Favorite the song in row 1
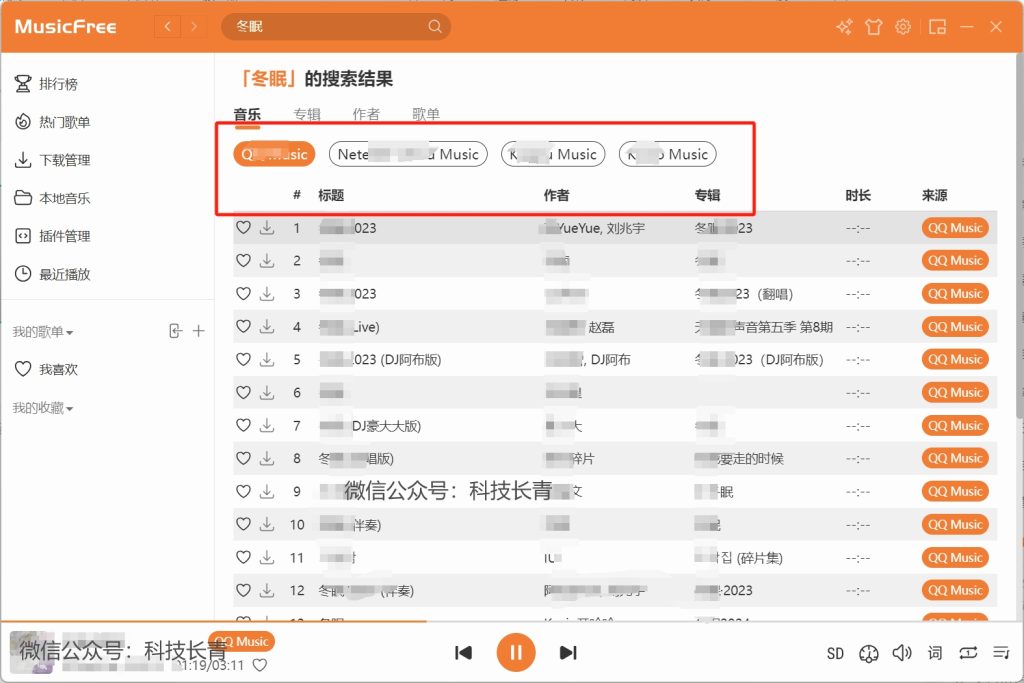The height and width of the screenshot is (683, 1024). click(243, 228)
